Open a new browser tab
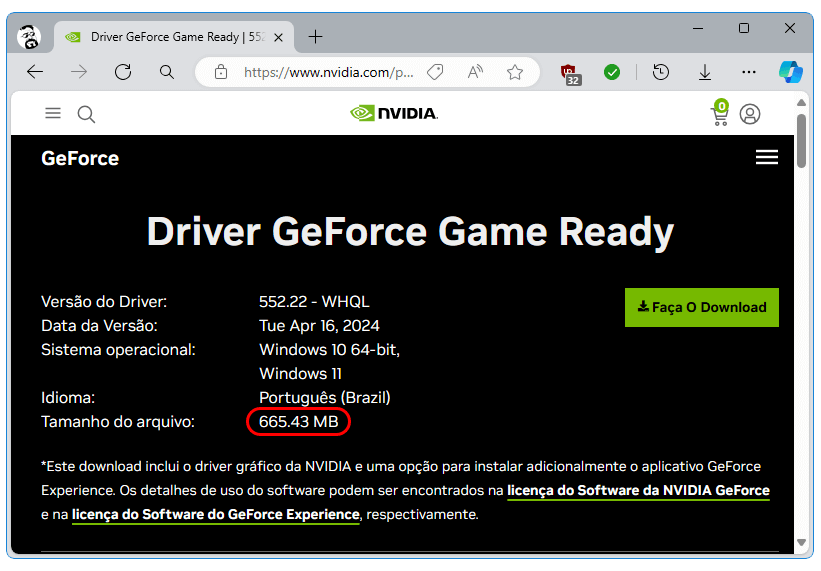821x571 pixels. click(315, 37)
